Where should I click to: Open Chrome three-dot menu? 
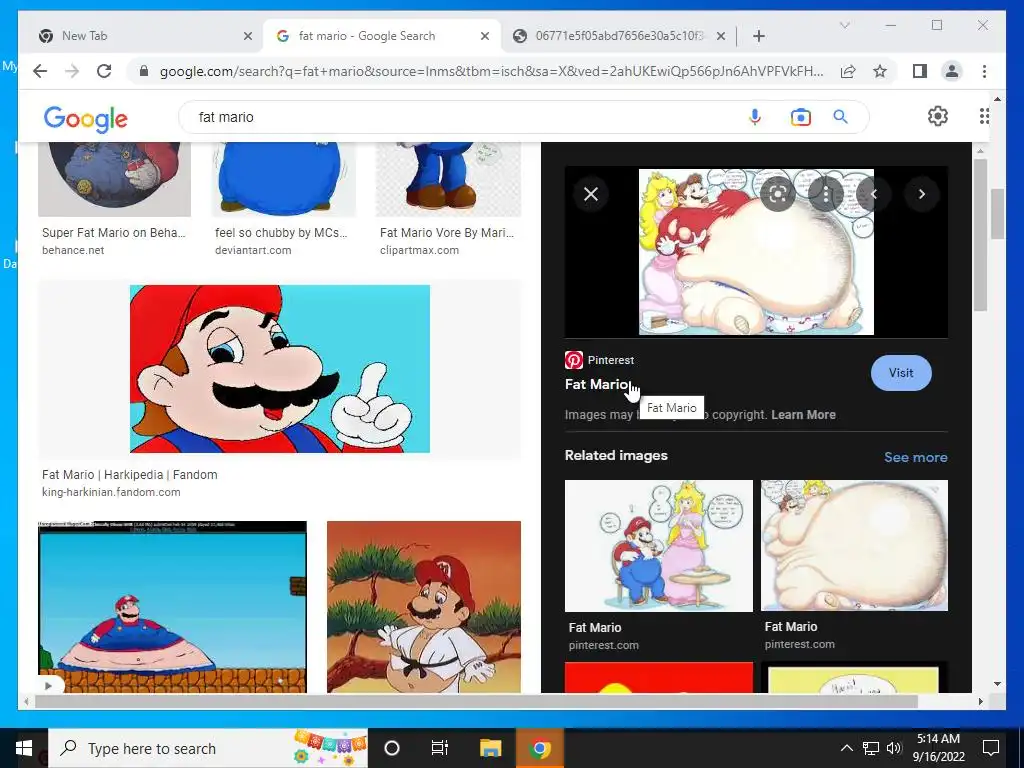(x=984, y=71)
